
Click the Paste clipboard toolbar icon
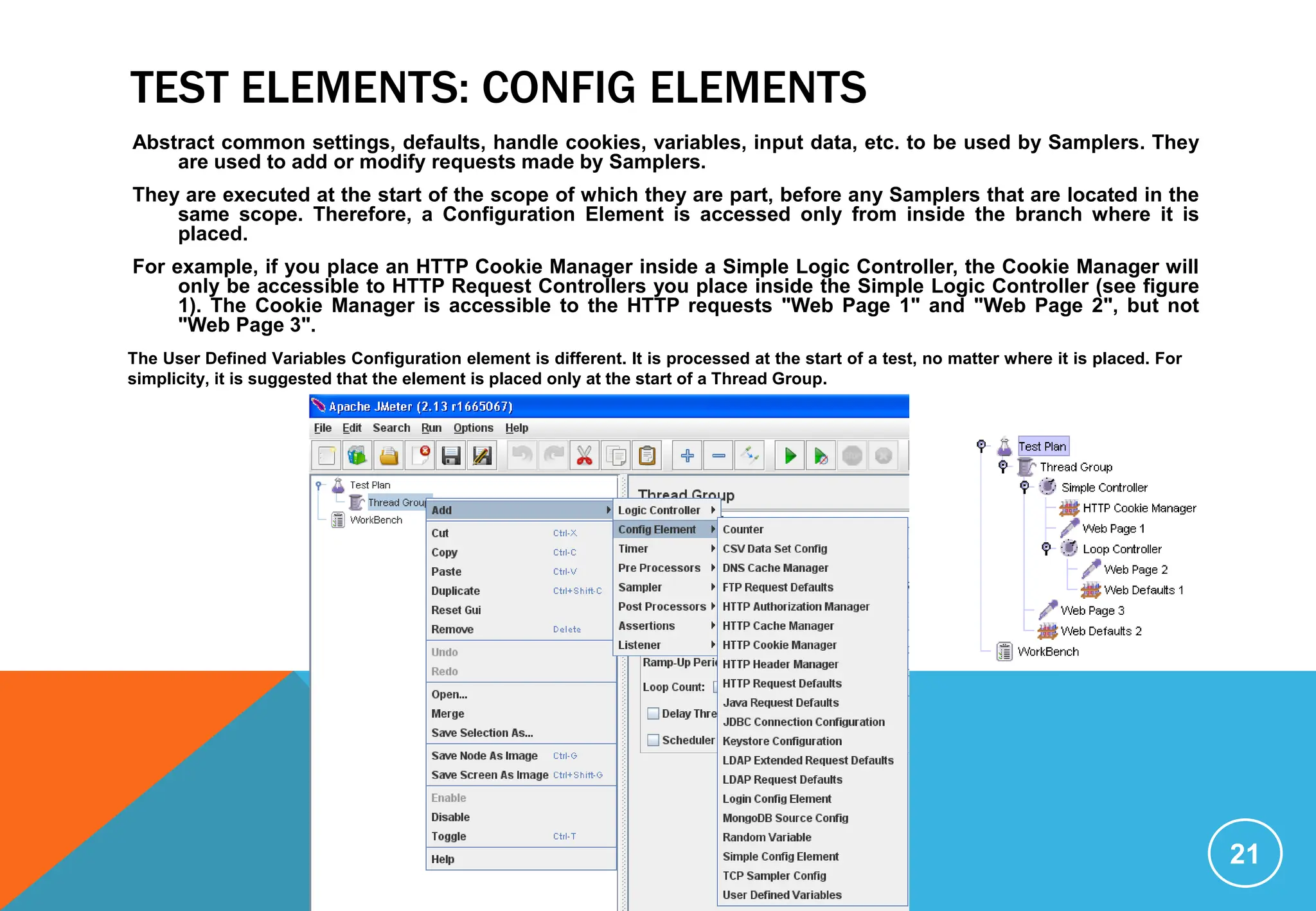(x=647, y=456)
